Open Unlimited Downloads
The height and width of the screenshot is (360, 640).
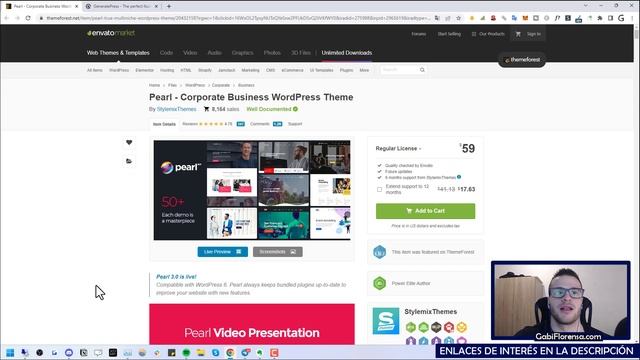coord(347,53)
